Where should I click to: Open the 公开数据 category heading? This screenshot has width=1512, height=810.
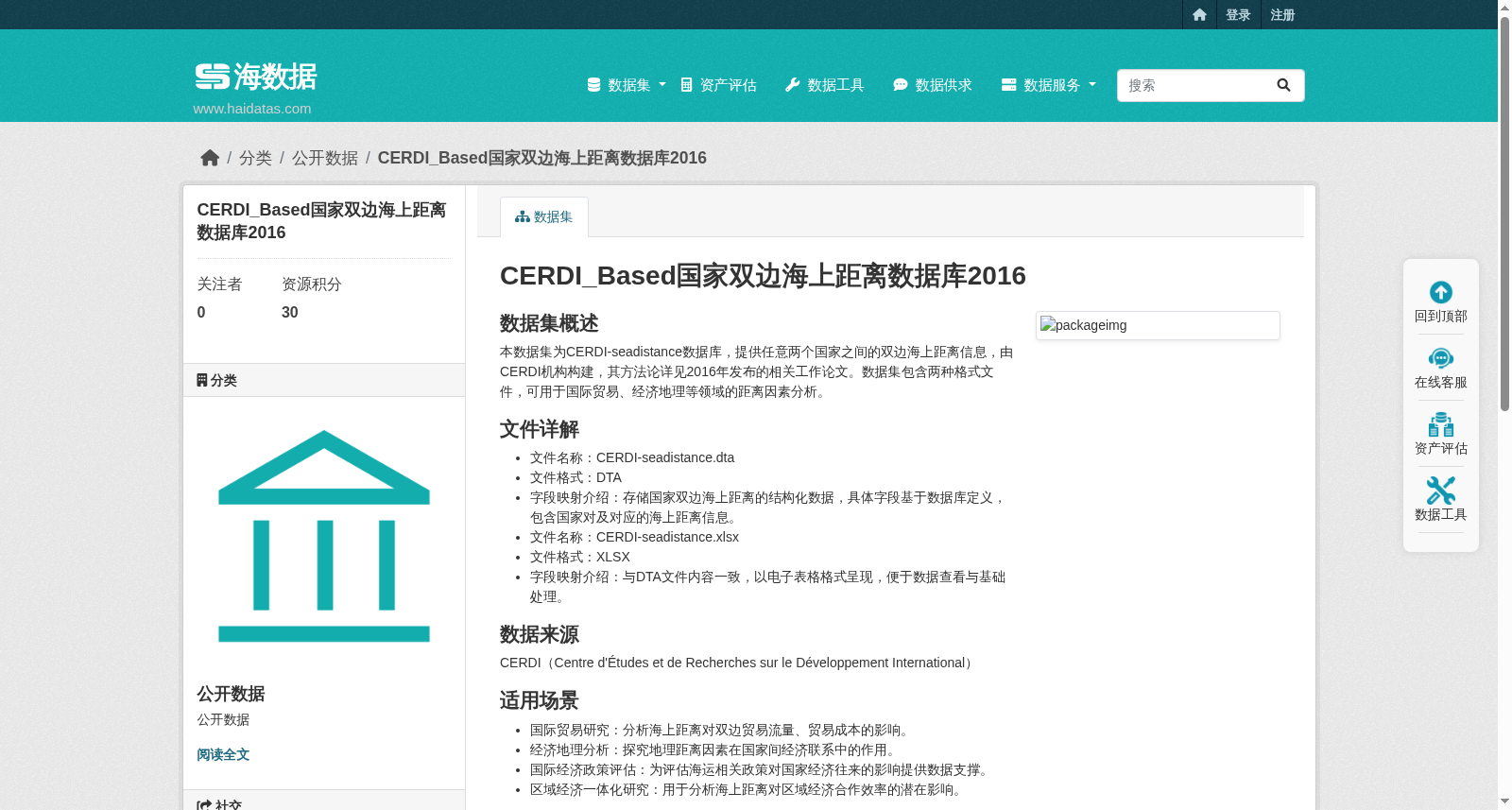231,694
